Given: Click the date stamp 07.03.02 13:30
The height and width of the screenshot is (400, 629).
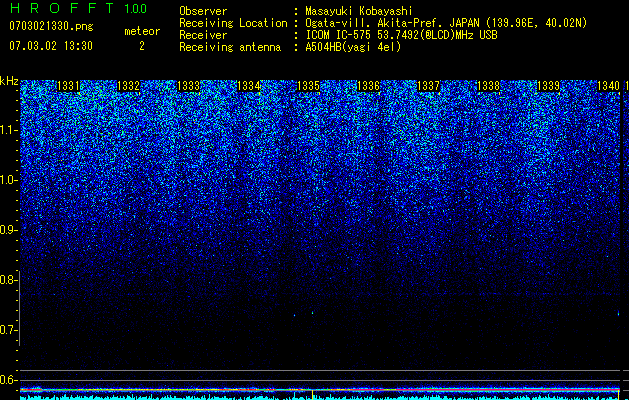Looking at the screenshot, I should [x=51, y=46].
